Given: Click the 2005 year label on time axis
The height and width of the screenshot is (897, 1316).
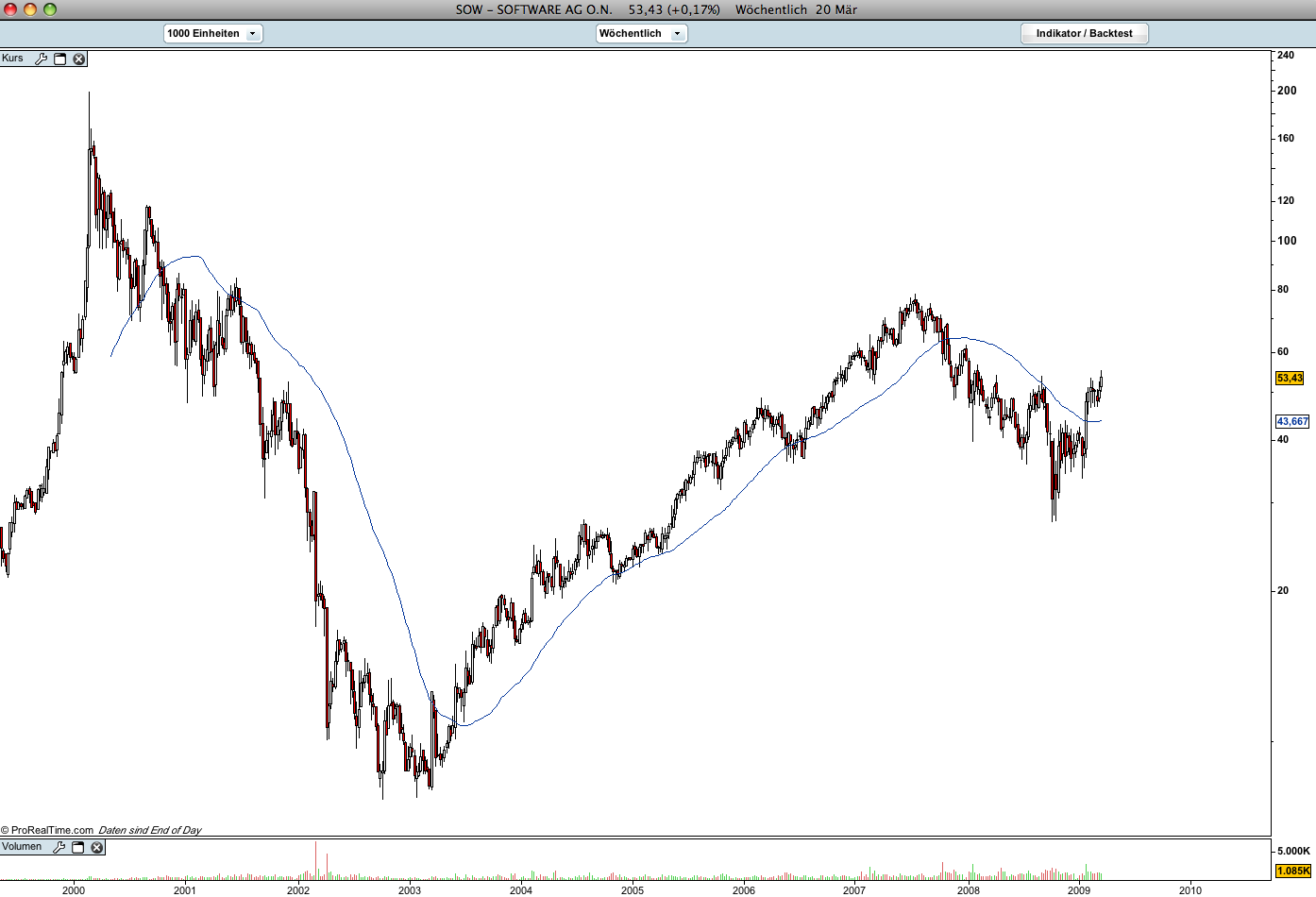Looking at the screenshot, I should click(x=633, y=889).
